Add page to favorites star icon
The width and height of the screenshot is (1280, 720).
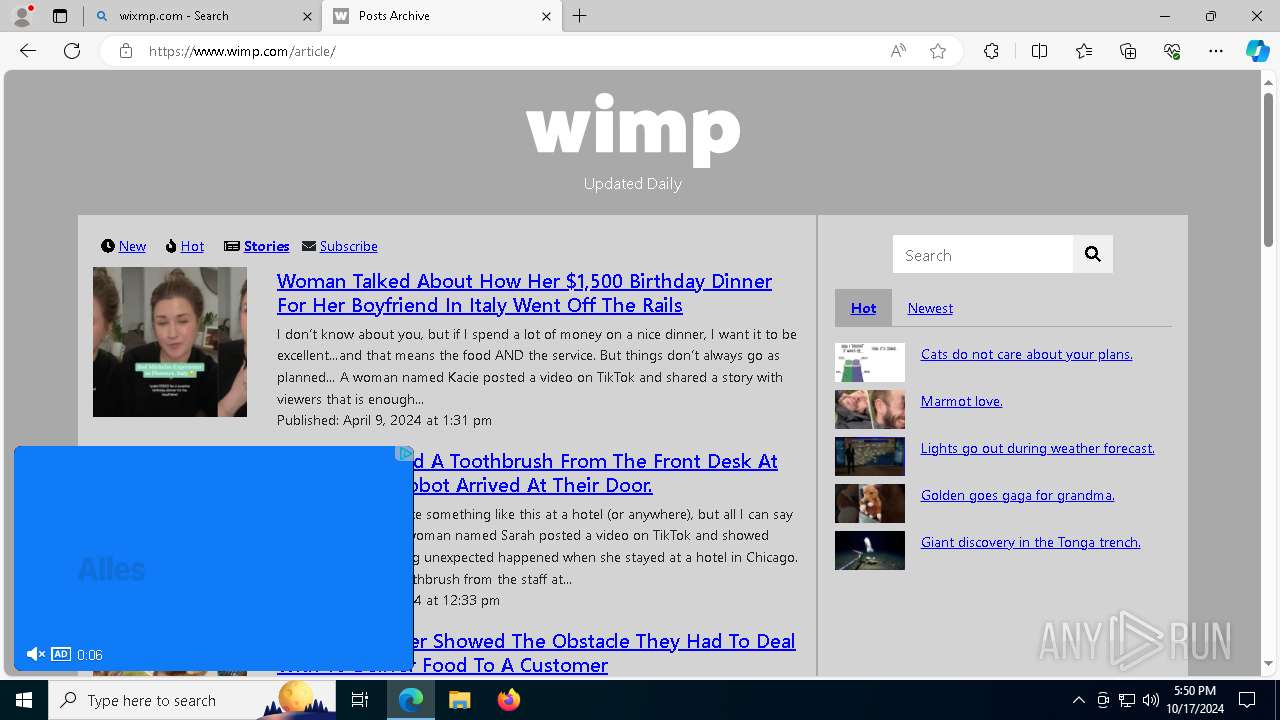point(938,51)
